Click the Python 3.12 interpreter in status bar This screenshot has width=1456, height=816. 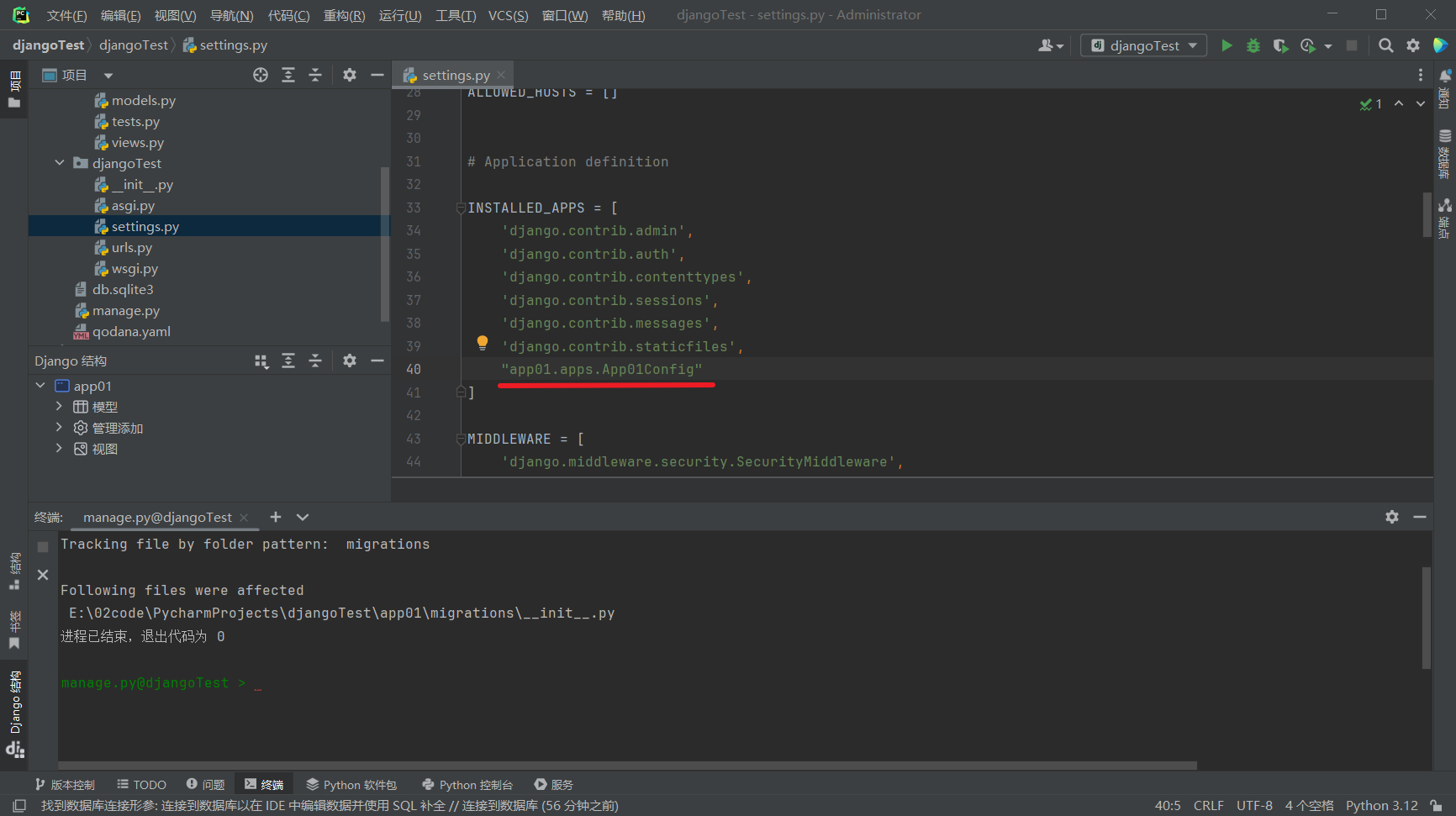pyautogui.click(x=1381, y=805)
